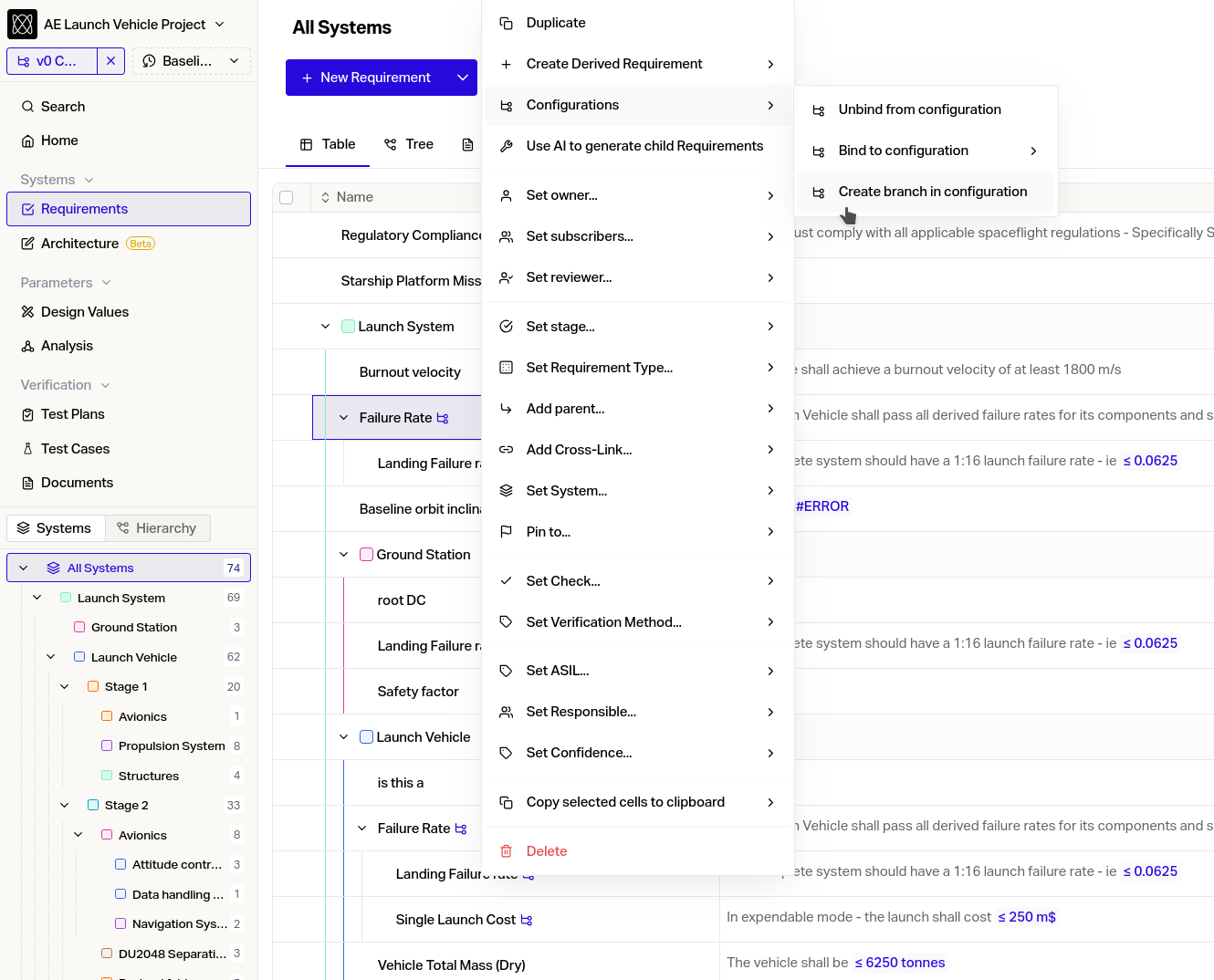This screenshot has height=980, width=1214.
Task: Click the pink Ground Station color square in table
Action: [366, 555]
